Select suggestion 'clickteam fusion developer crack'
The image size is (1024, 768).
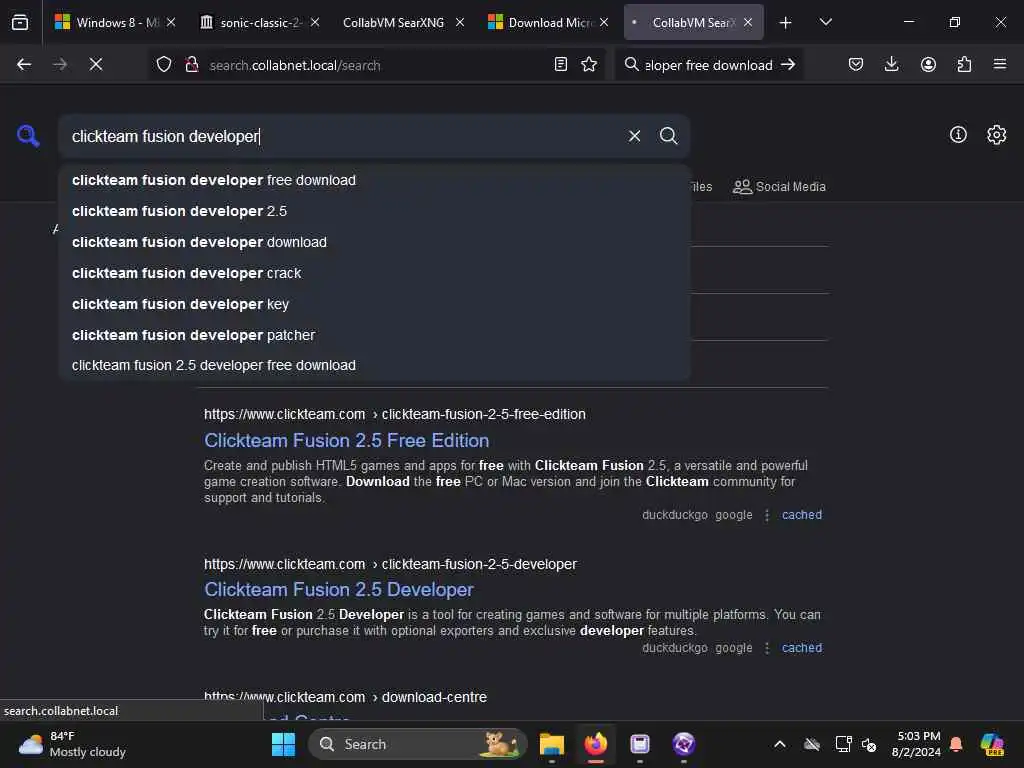374,273
